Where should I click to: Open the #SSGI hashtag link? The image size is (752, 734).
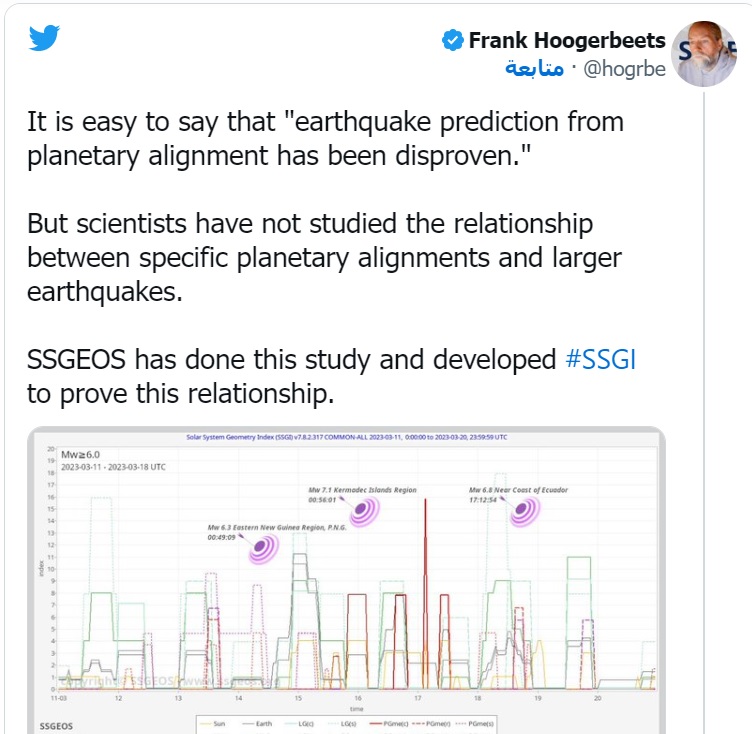(x=600, y=359)
